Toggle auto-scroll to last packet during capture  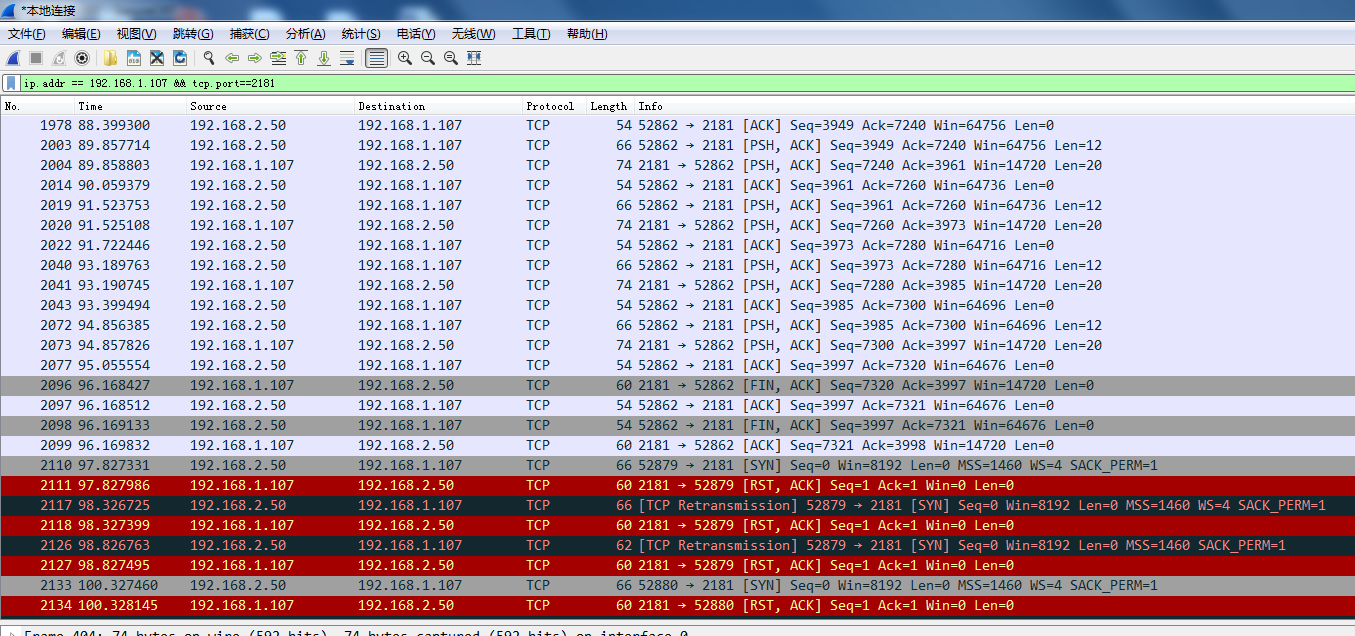point(347,58)
